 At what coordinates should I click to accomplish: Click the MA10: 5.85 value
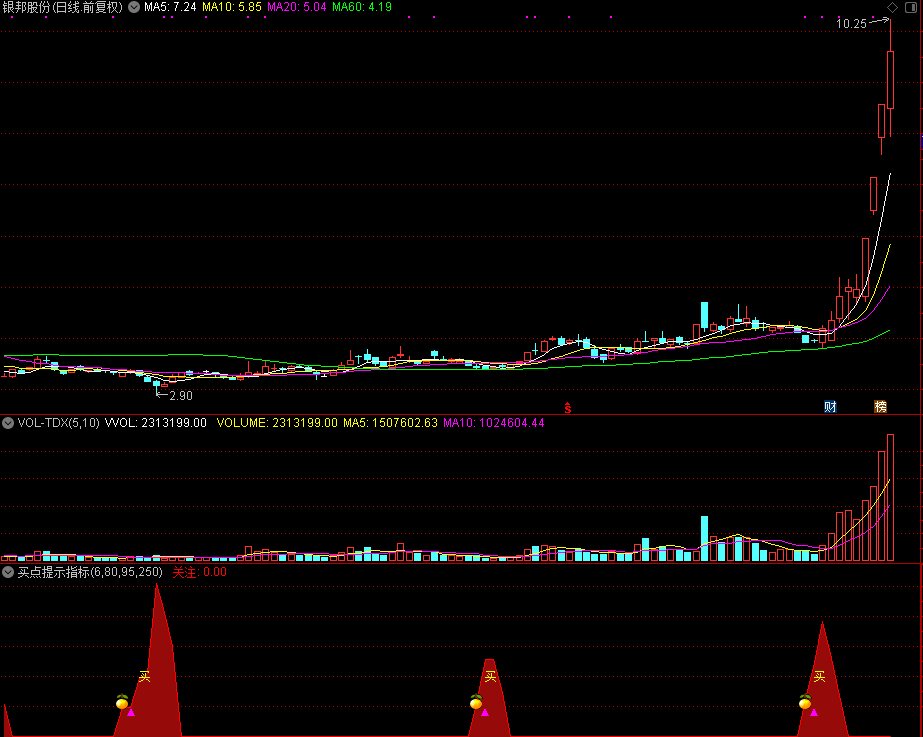pos(232,7)
